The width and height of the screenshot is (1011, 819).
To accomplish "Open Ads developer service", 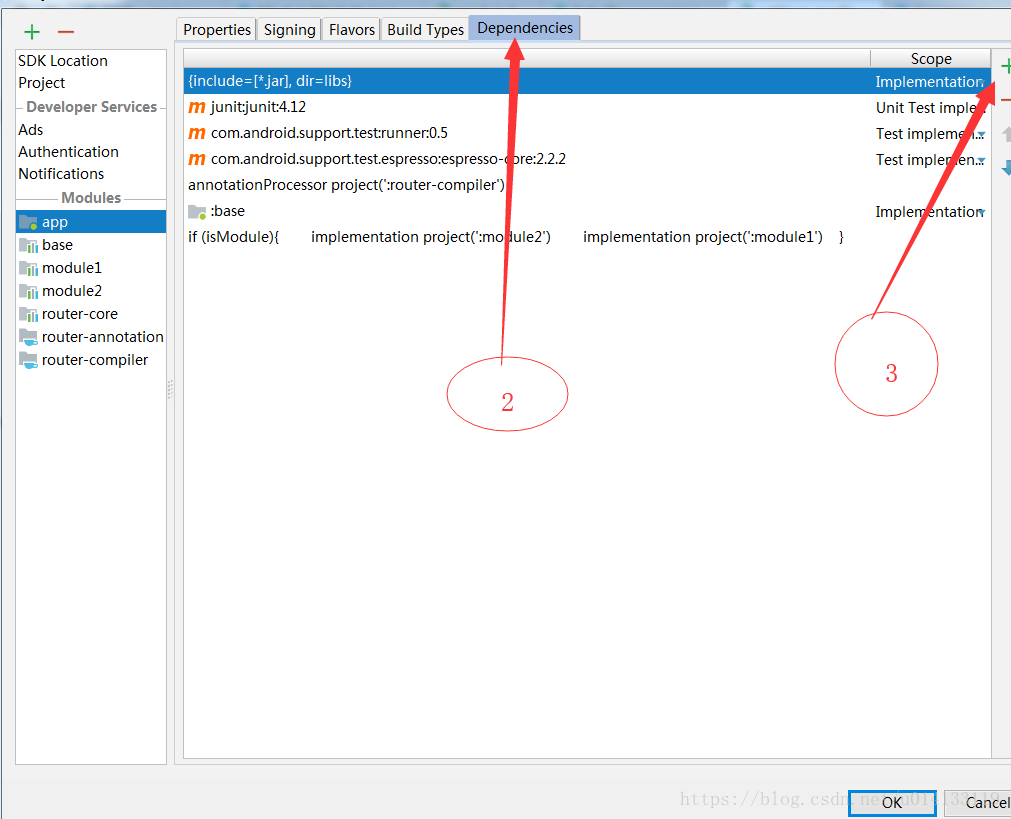I will pos(31,130).
